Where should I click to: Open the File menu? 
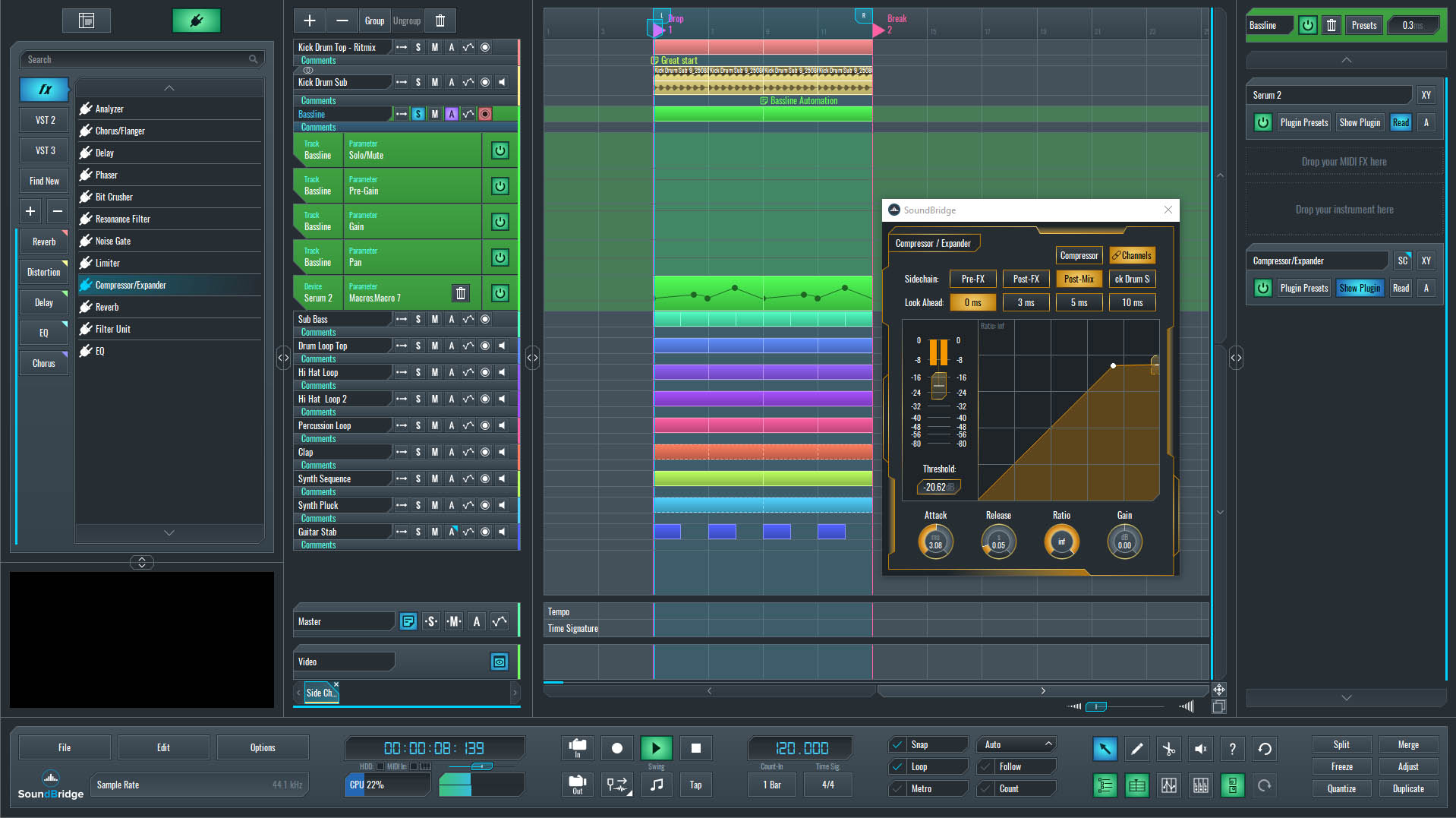(65, 747)
